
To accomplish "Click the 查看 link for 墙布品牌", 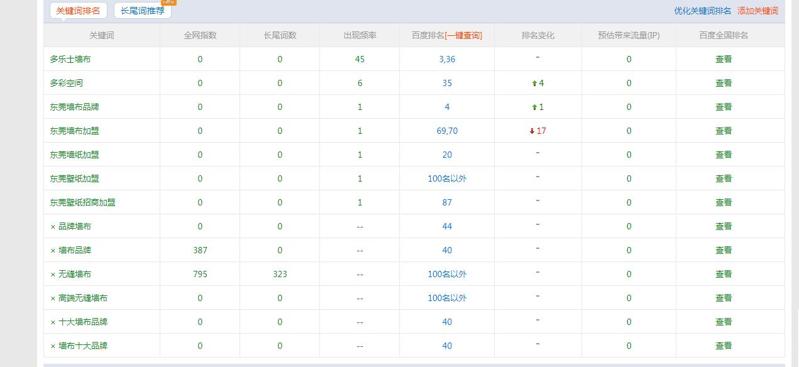I will pyautogui.click(x=724, y=250).
